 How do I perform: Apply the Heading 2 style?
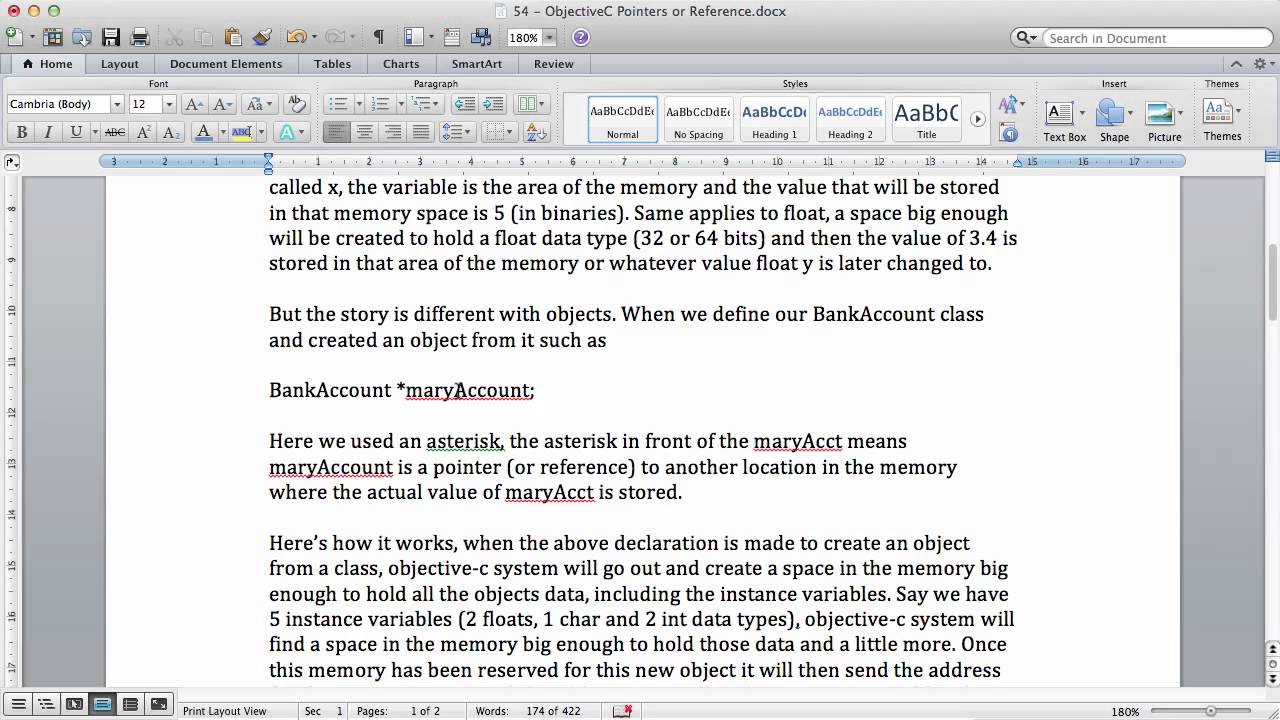point(850,119)
